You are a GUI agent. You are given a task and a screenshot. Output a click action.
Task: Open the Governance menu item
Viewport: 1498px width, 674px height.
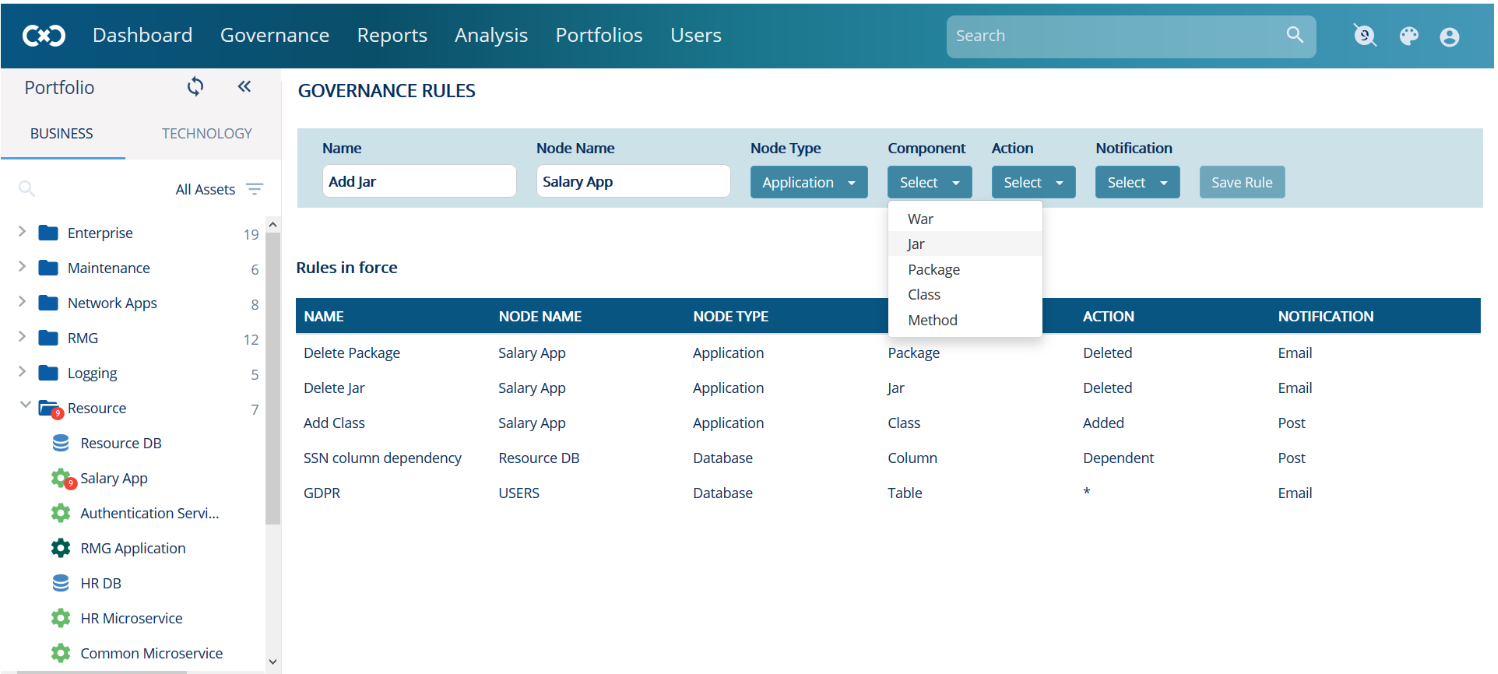click(x=275, y=35)
